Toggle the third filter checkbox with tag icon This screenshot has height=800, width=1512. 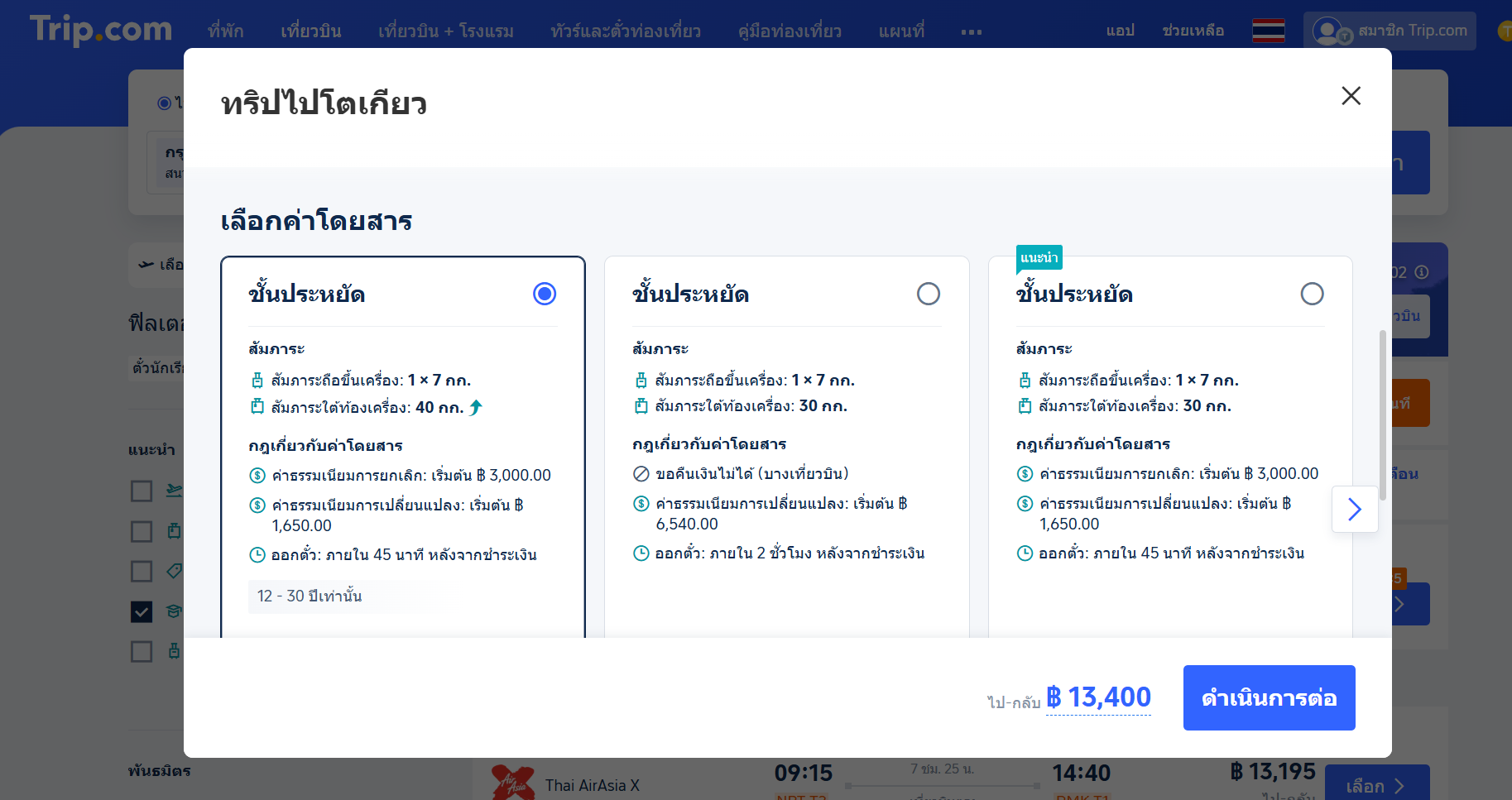[x=142, y=572]
